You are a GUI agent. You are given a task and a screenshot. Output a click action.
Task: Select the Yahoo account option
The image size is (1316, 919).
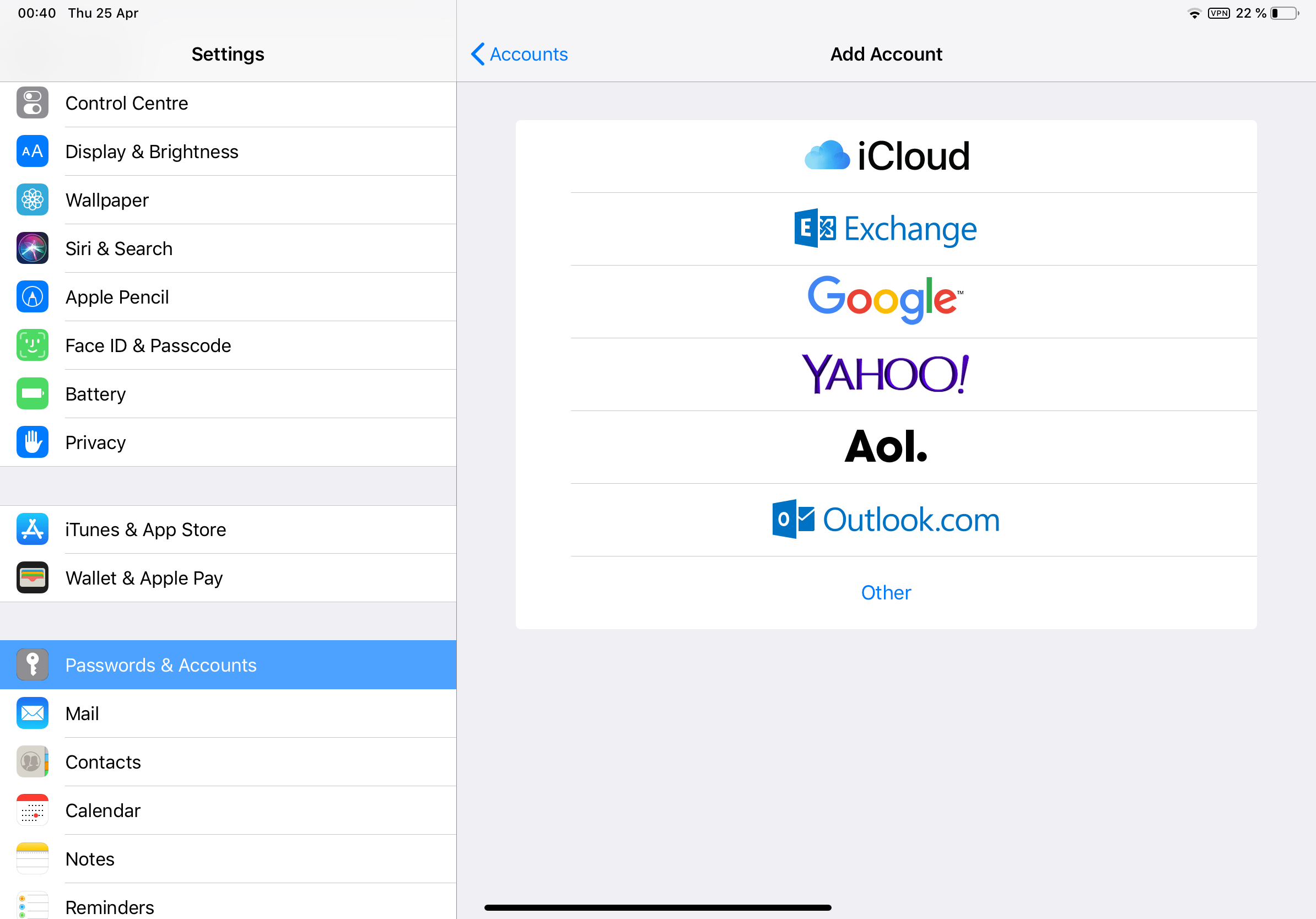pos(887,374)
